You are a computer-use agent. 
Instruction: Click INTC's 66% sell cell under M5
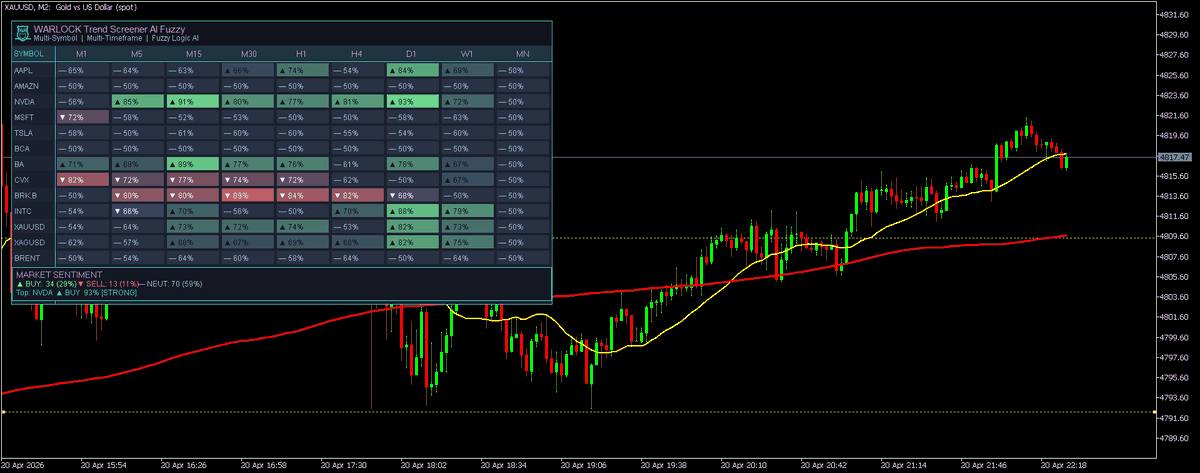137,211
